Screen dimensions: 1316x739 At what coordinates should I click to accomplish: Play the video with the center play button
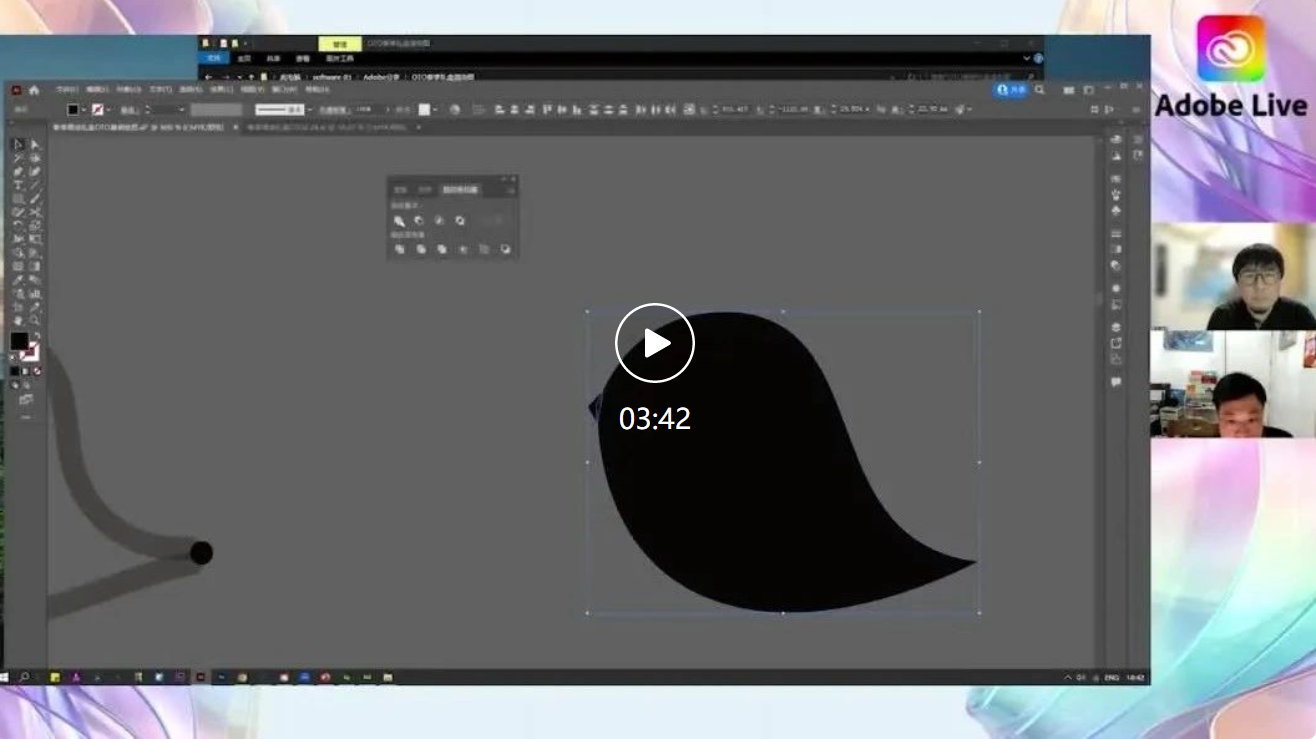pyautogui.click(x=655, y=343)
